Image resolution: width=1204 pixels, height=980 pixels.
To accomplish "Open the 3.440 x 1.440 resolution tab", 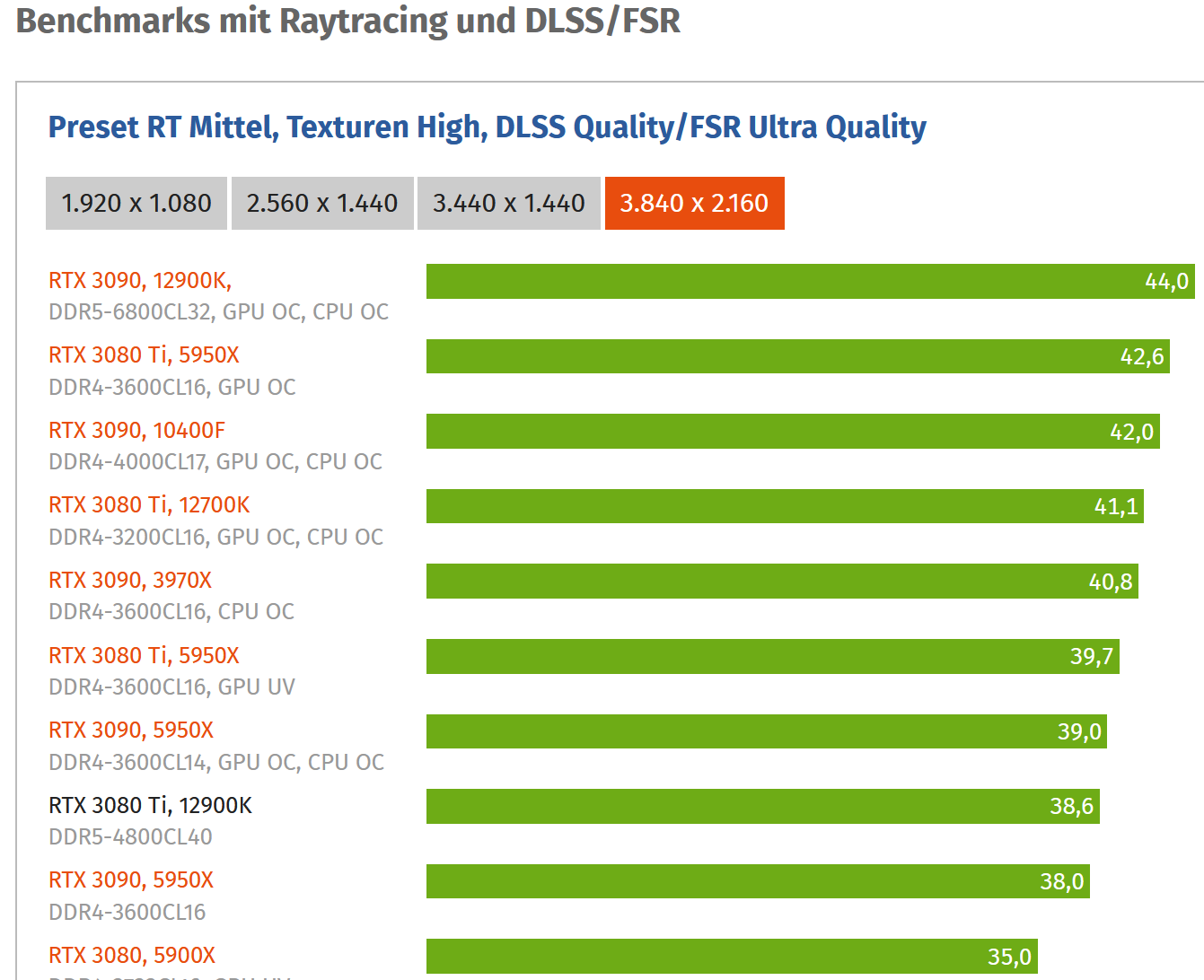I will (x=509, y=204).
